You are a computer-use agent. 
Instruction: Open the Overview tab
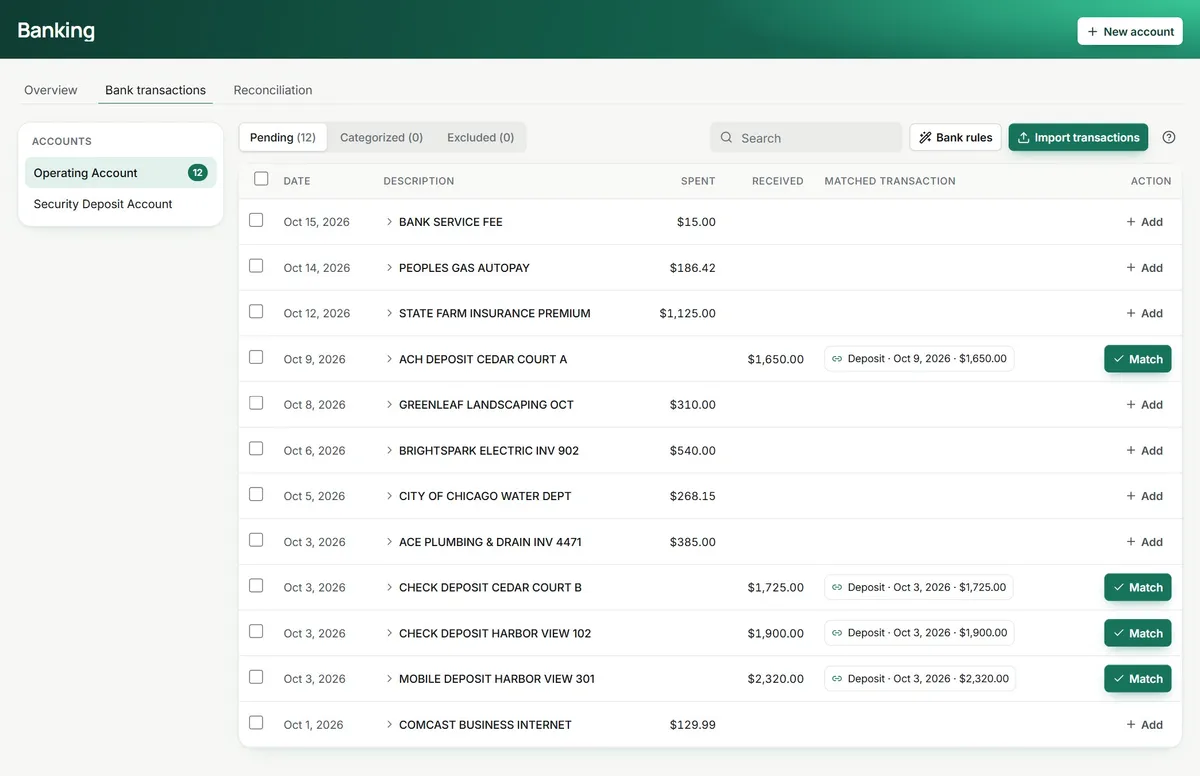[x=51, y=90]
